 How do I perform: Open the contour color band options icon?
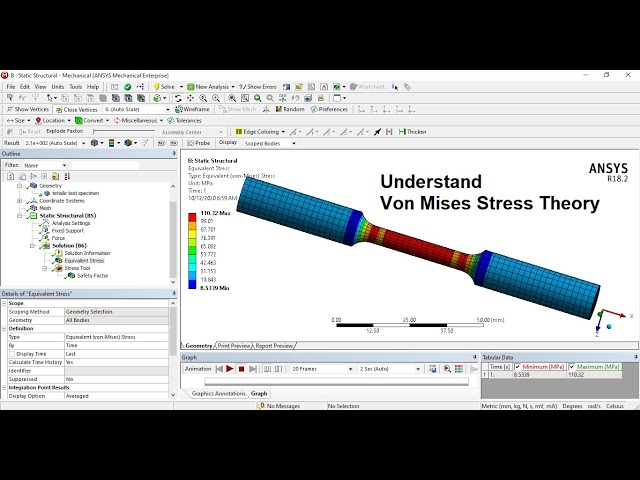(x=113, y=143)
